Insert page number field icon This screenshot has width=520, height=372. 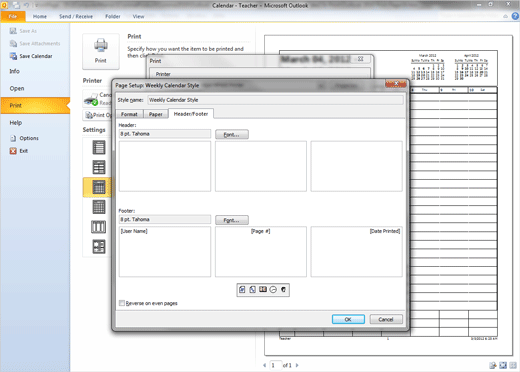click(x=242, y=290)
